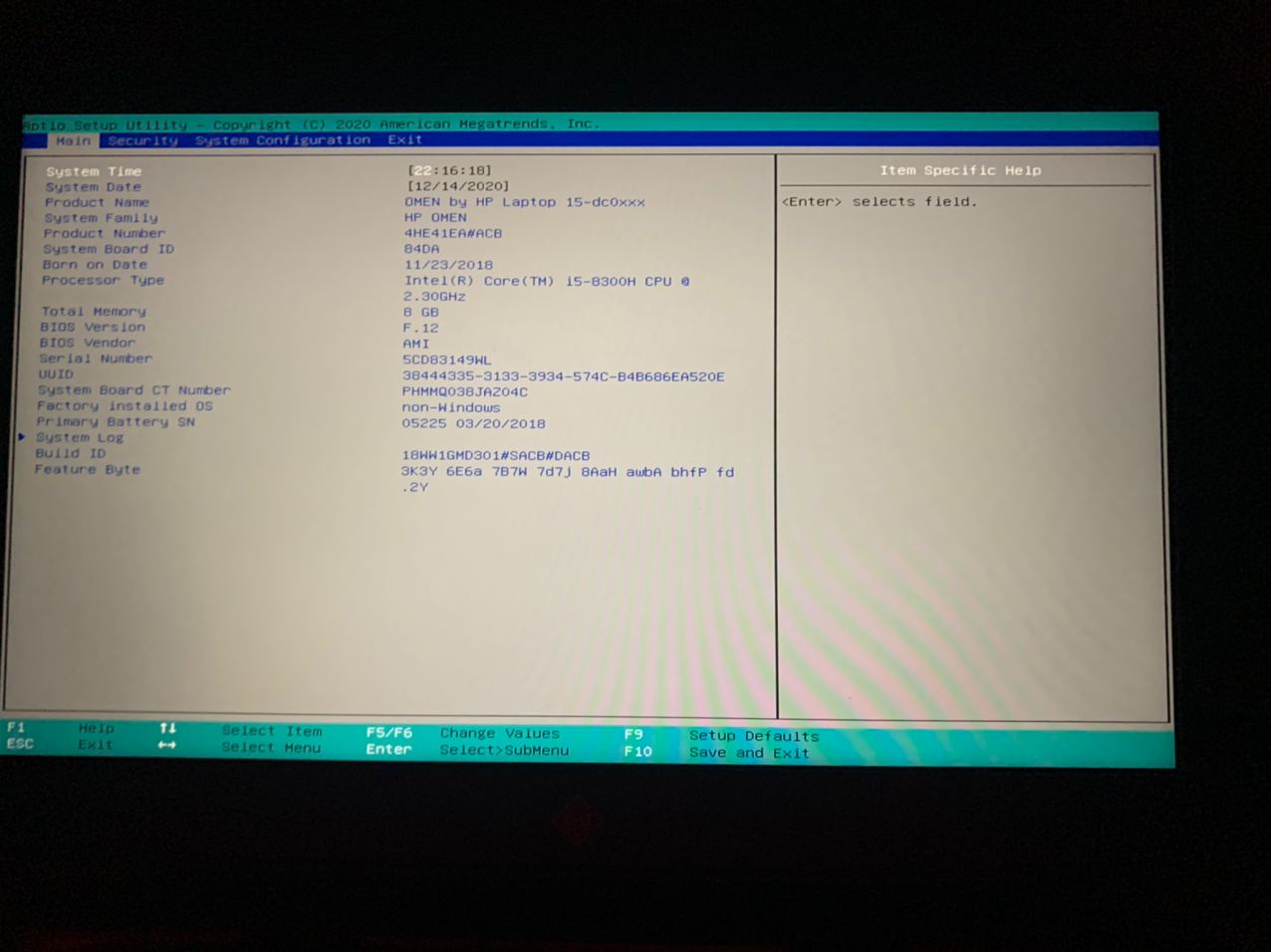Click the System Date label
Image resolution: width=1271 pixels, height=952 pixels.
(x=93, y=187)
